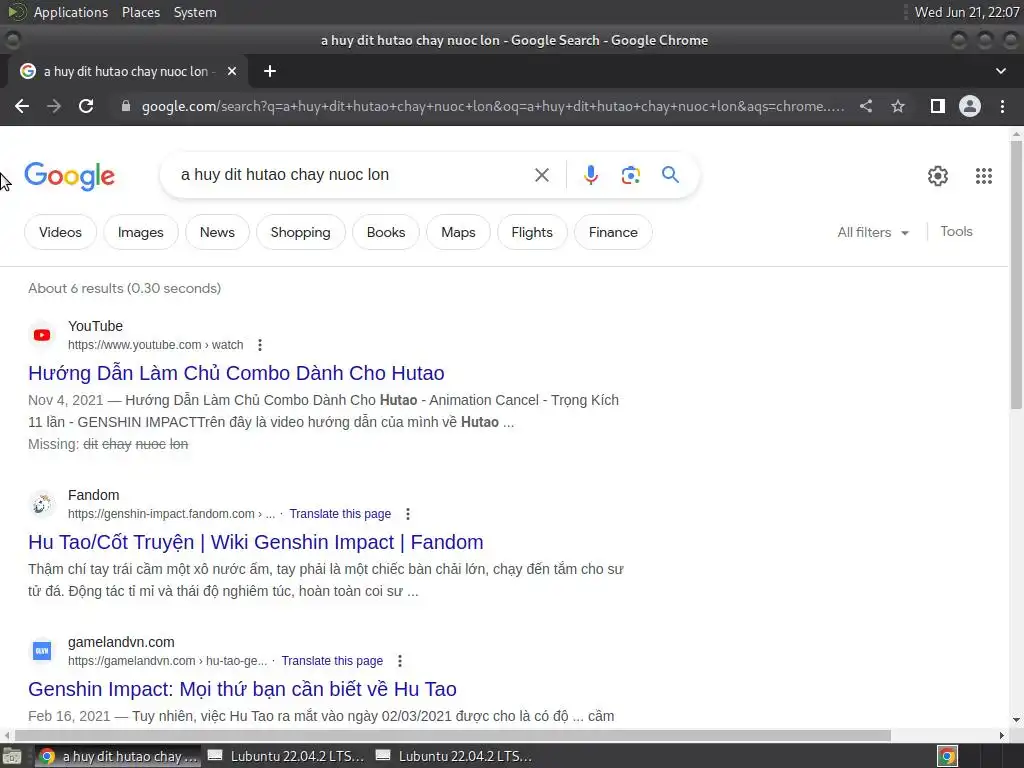Open more options for gamelandvn.com result
Image resolution: width=1024 pixels, height=768 pixels.
[400, 661]
